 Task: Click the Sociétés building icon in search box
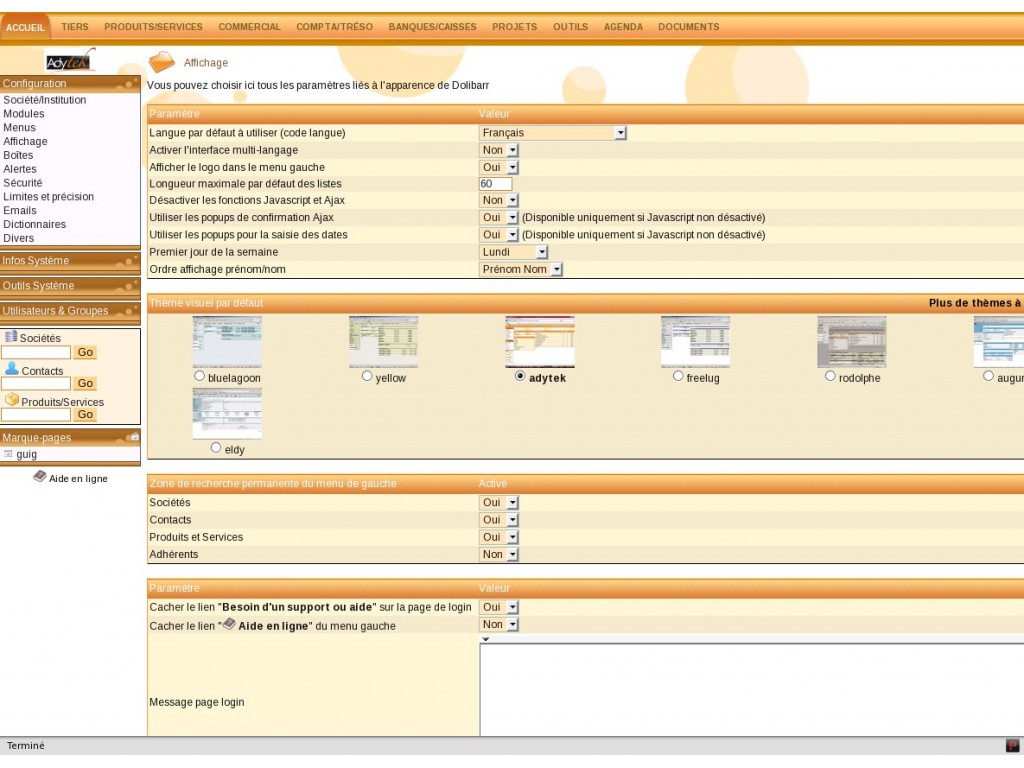point(11,337)
